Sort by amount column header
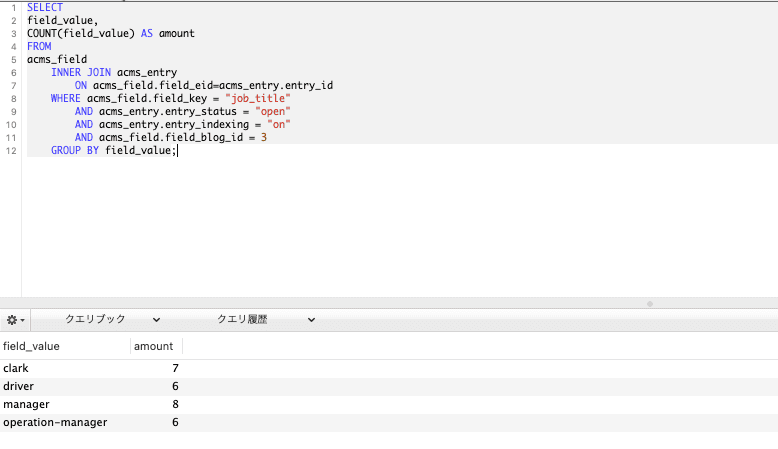Image resolution: width=778 pixels, height=449 pixels. 156,346
